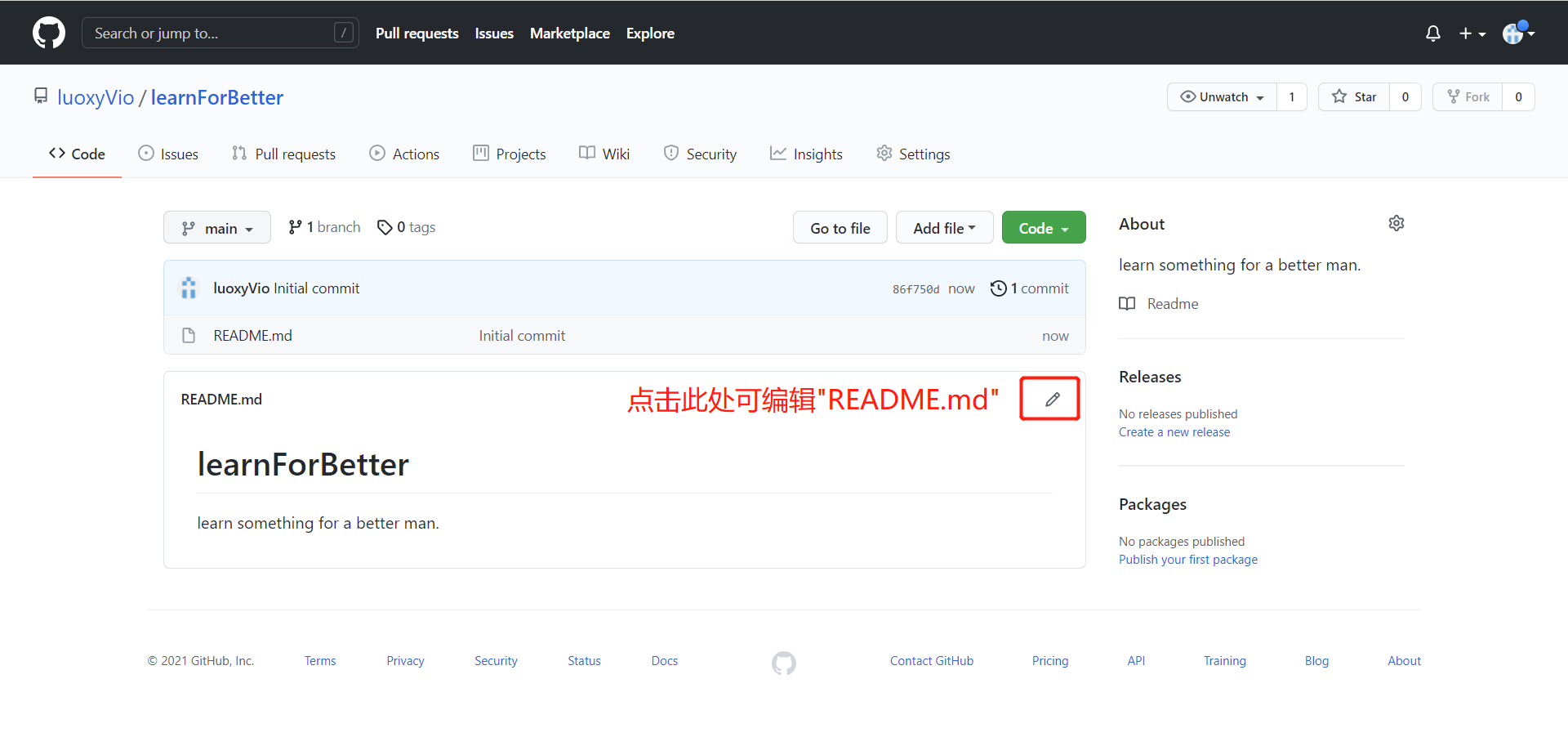Open the API footer link

click(1136, 661)
